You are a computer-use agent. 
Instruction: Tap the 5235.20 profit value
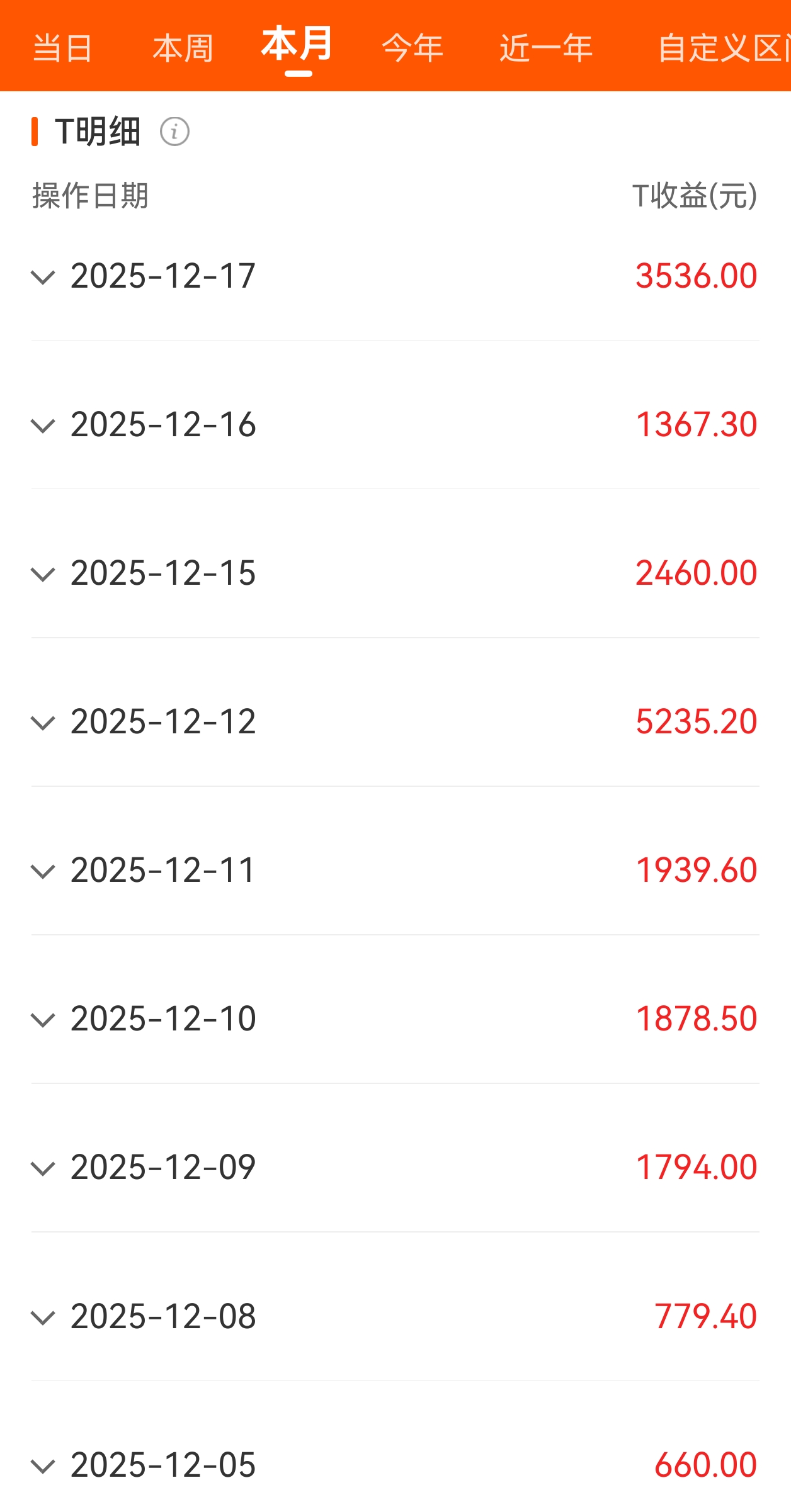click(696, 721)
